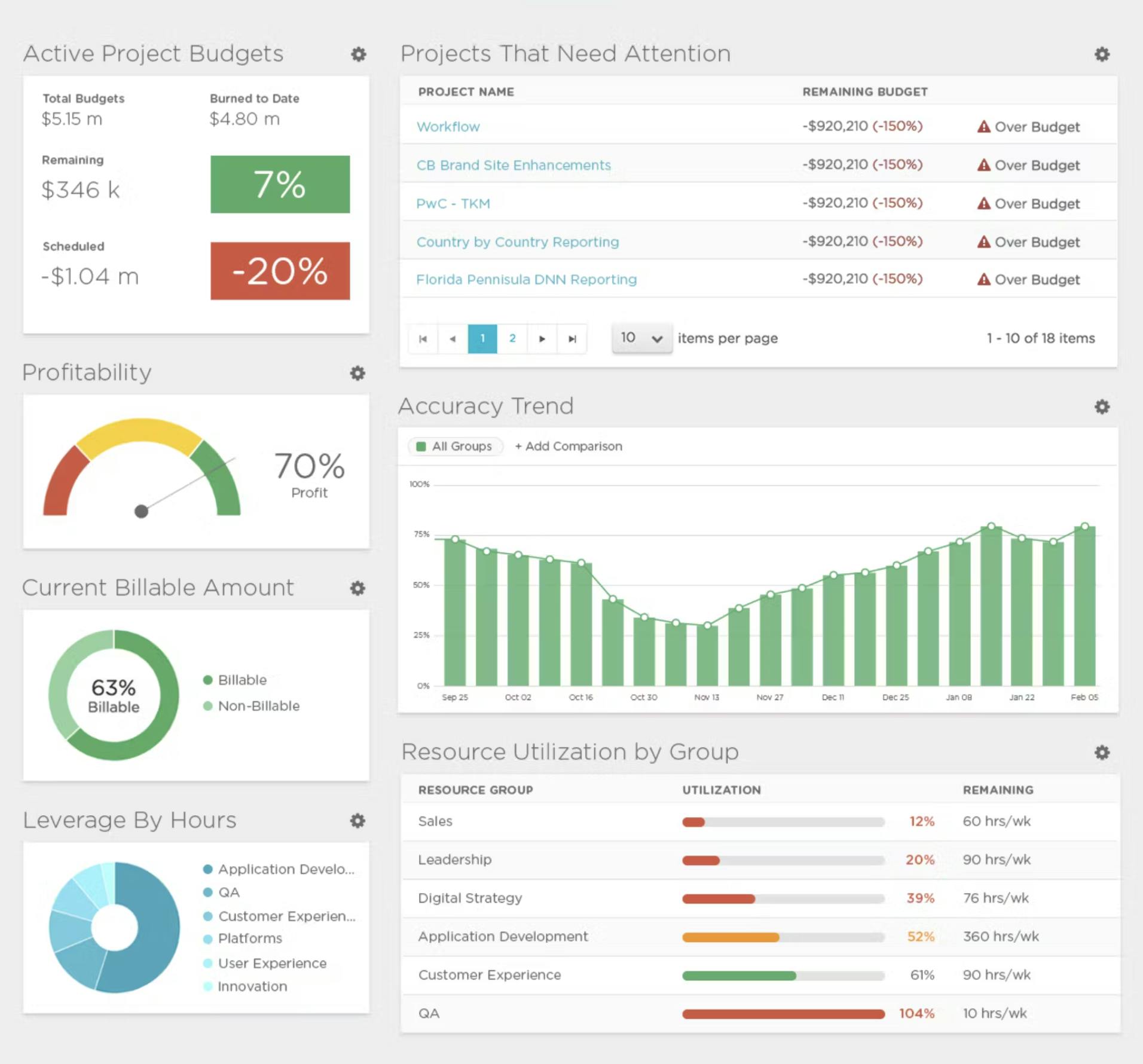Click the 1 - 10 of 18 items text
Image resolution: width=1143 pixels, height=1064 pixels.
click(1041, 338)
